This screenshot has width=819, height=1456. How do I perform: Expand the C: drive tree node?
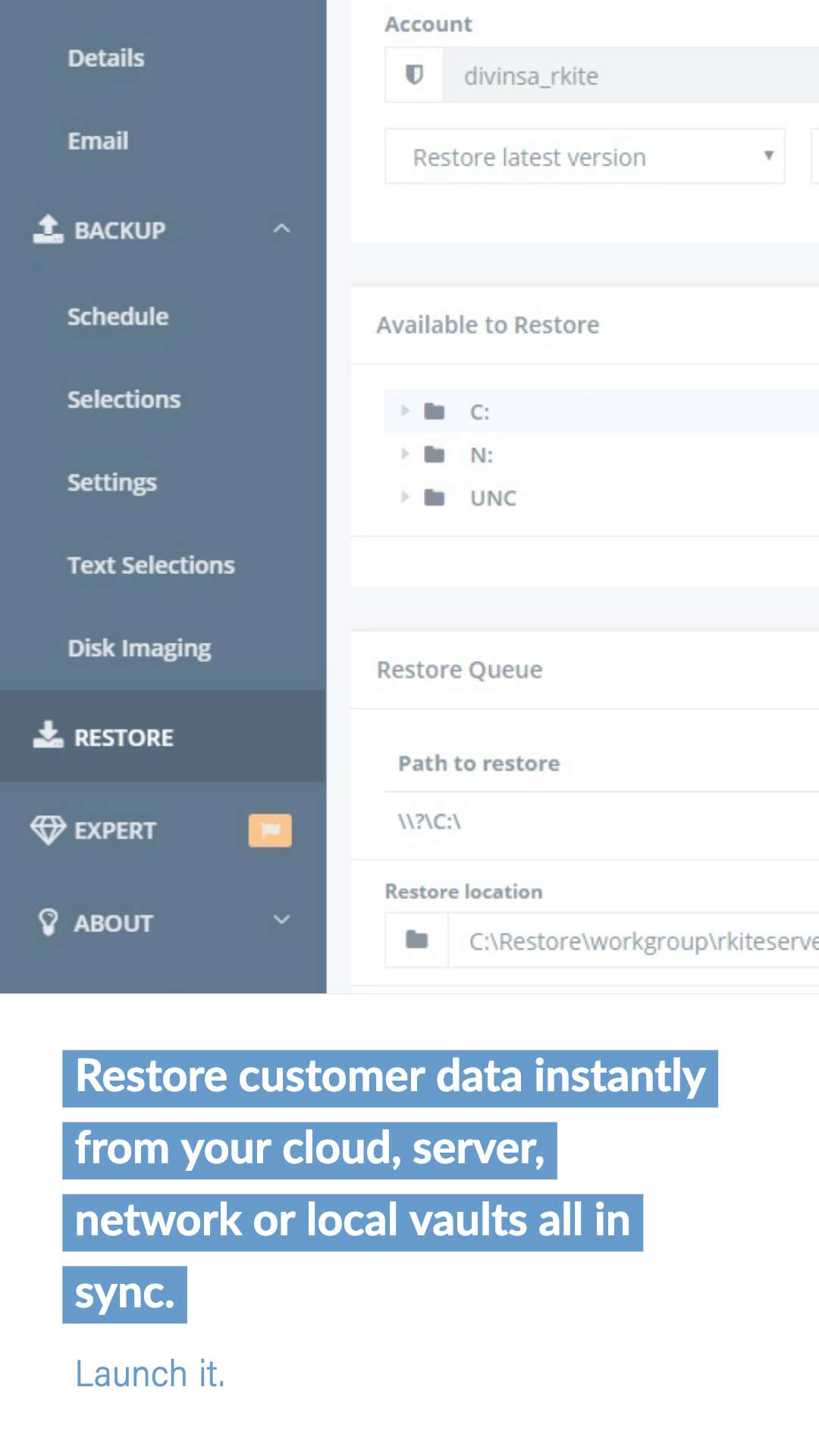coord(404,410)
